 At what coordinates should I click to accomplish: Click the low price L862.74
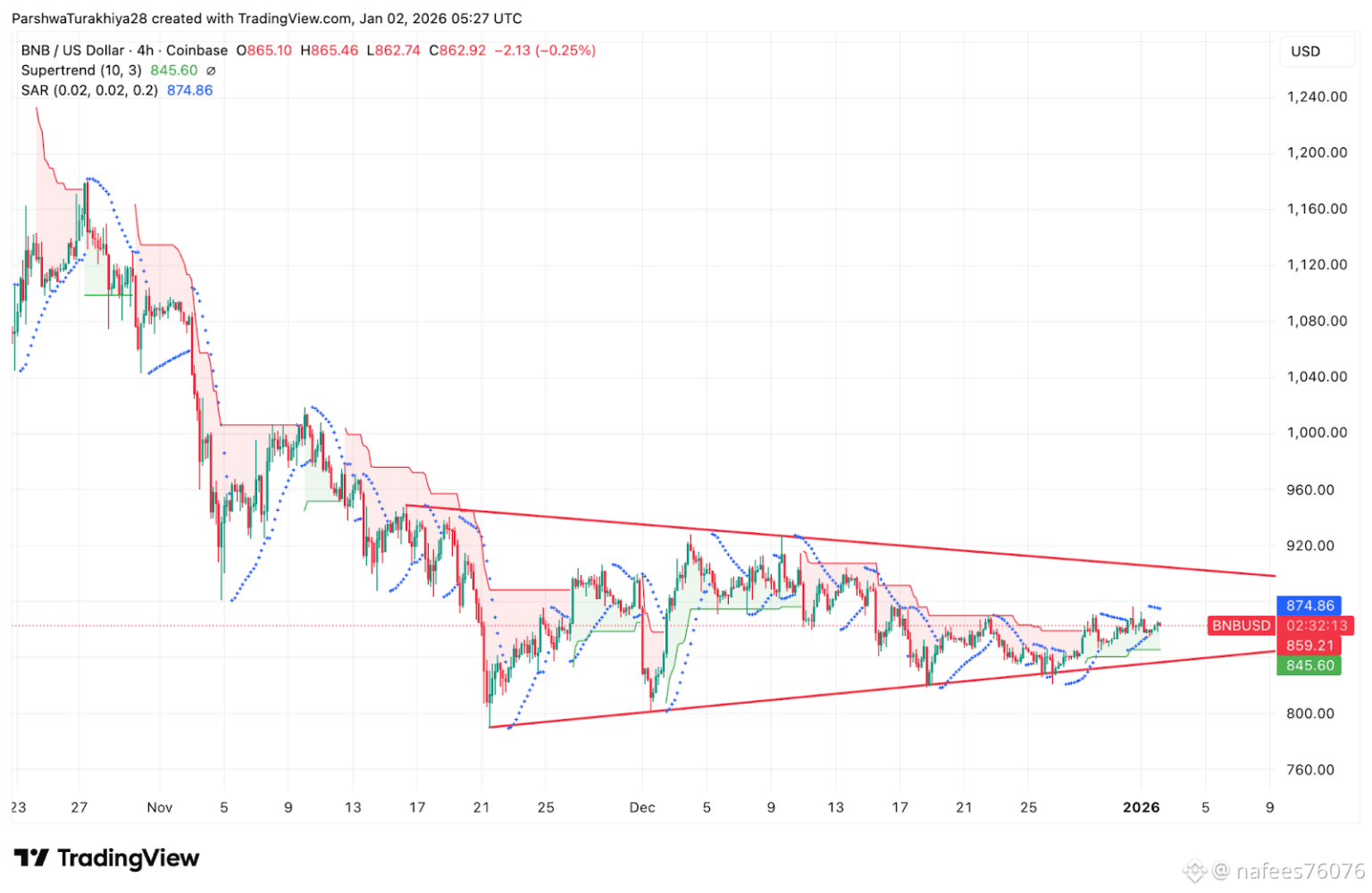point(393,51)
